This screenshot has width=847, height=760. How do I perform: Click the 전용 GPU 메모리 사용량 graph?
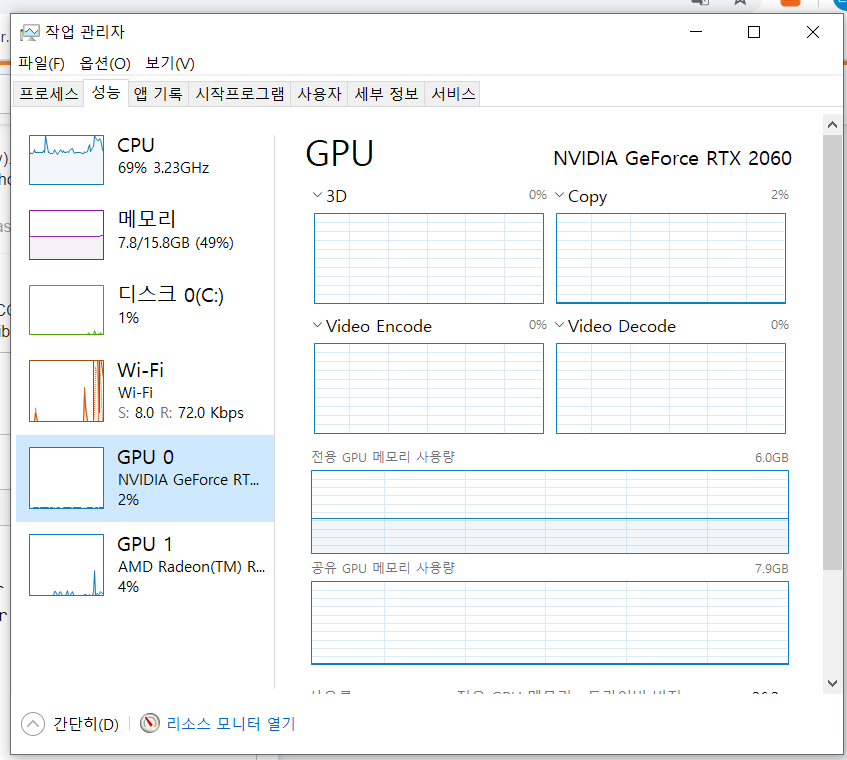[550, 512]
